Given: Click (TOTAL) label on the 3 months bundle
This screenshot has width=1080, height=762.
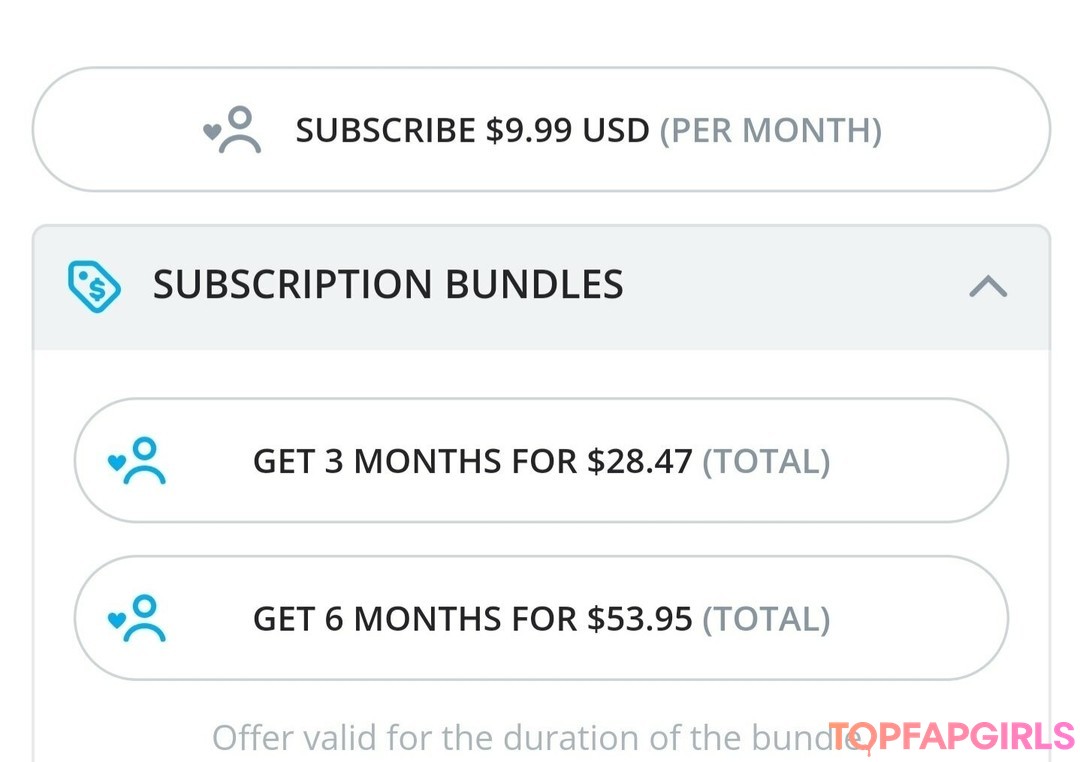Looking at the screenshot, I should pyautogui.click(x=766, y=462).
